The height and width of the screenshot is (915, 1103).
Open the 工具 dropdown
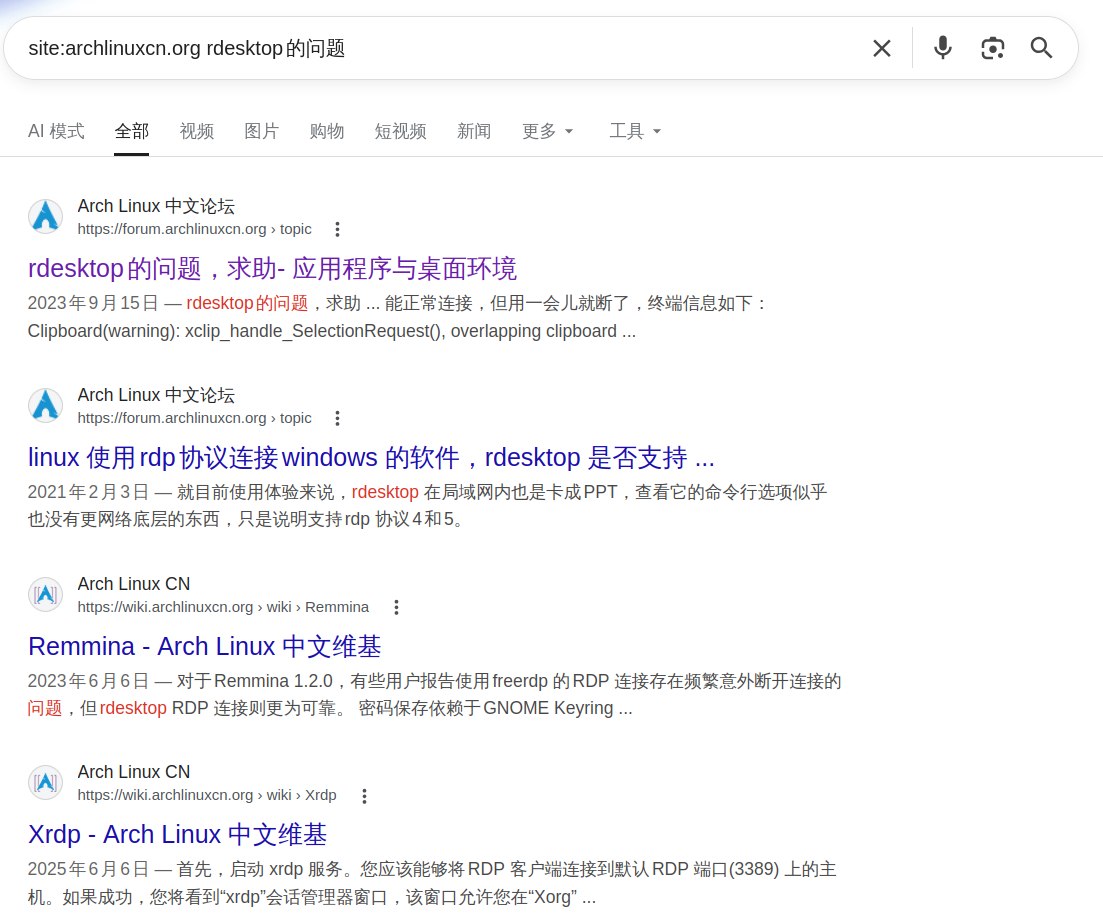click(635, 131)
